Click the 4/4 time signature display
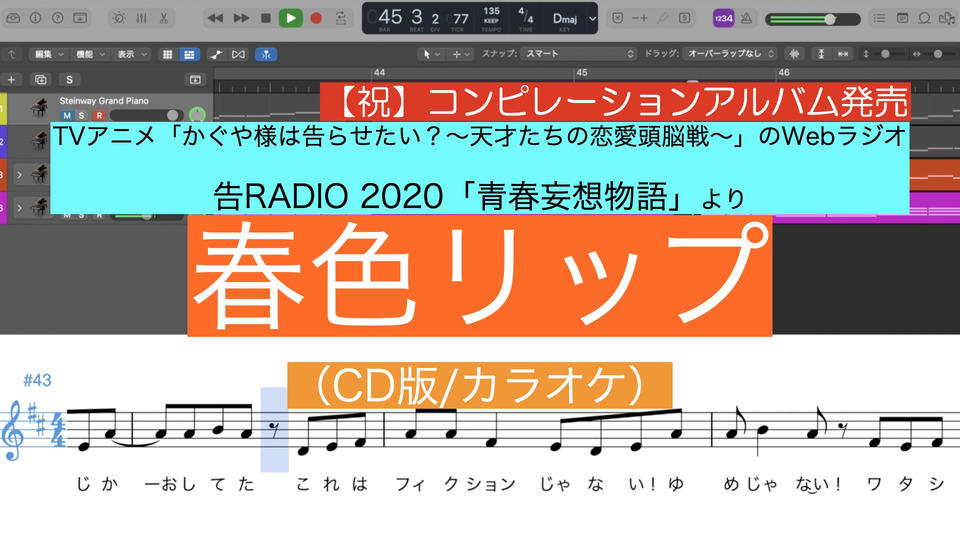The image size is (960, 540). [525, 15]
